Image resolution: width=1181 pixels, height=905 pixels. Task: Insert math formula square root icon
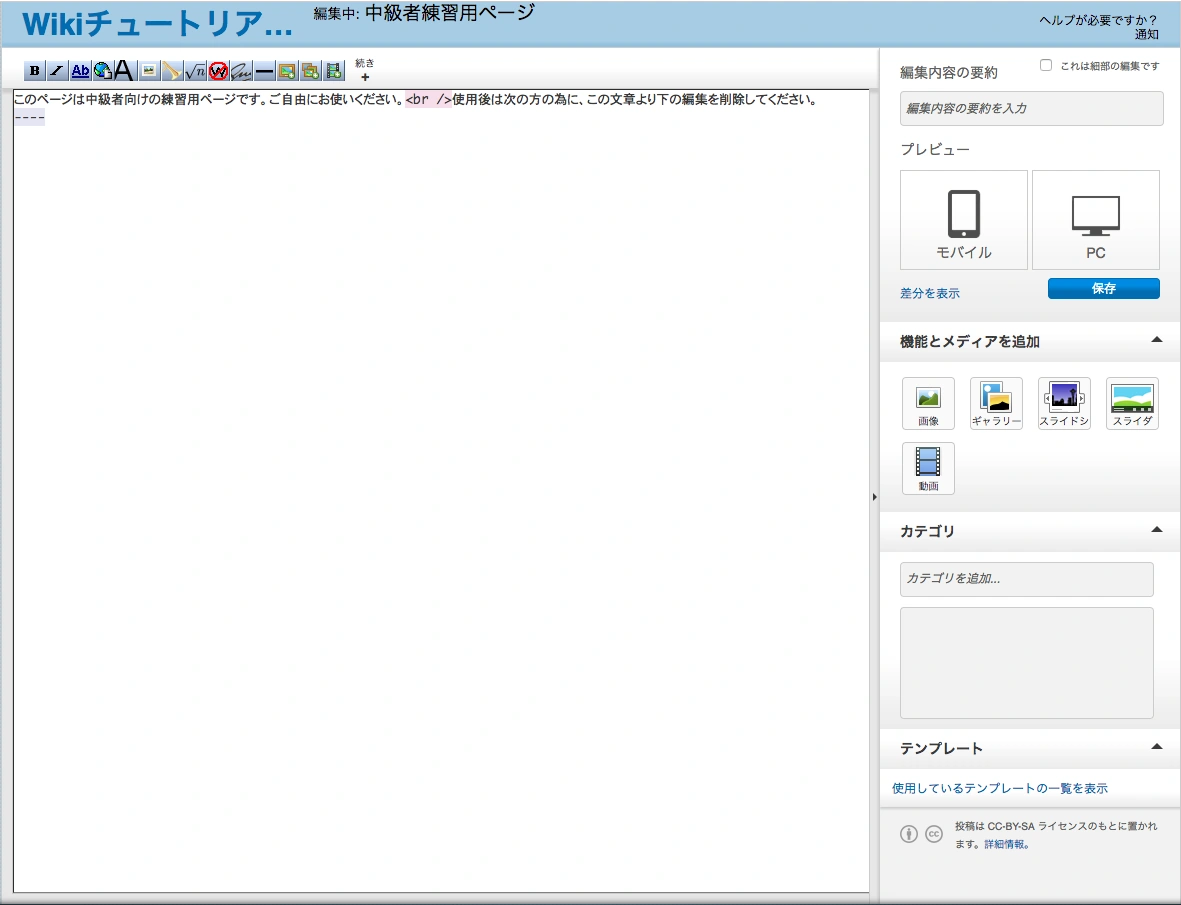click(195, 71)
